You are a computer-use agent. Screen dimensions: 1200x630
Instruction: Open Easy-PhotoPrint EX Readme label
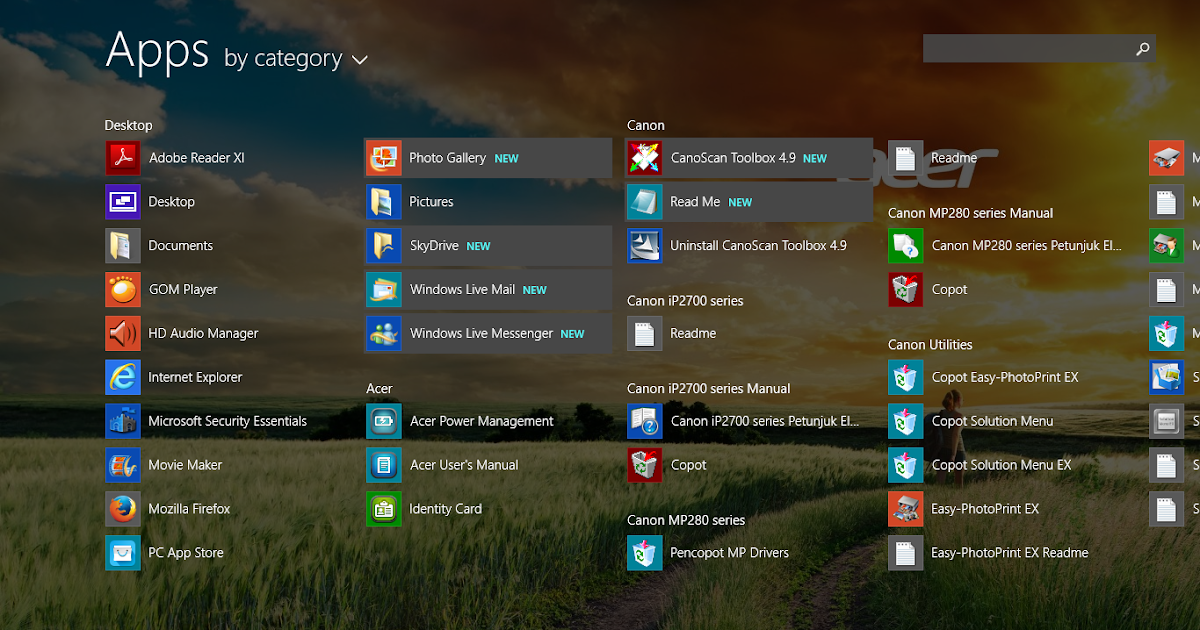[1010, 553]
